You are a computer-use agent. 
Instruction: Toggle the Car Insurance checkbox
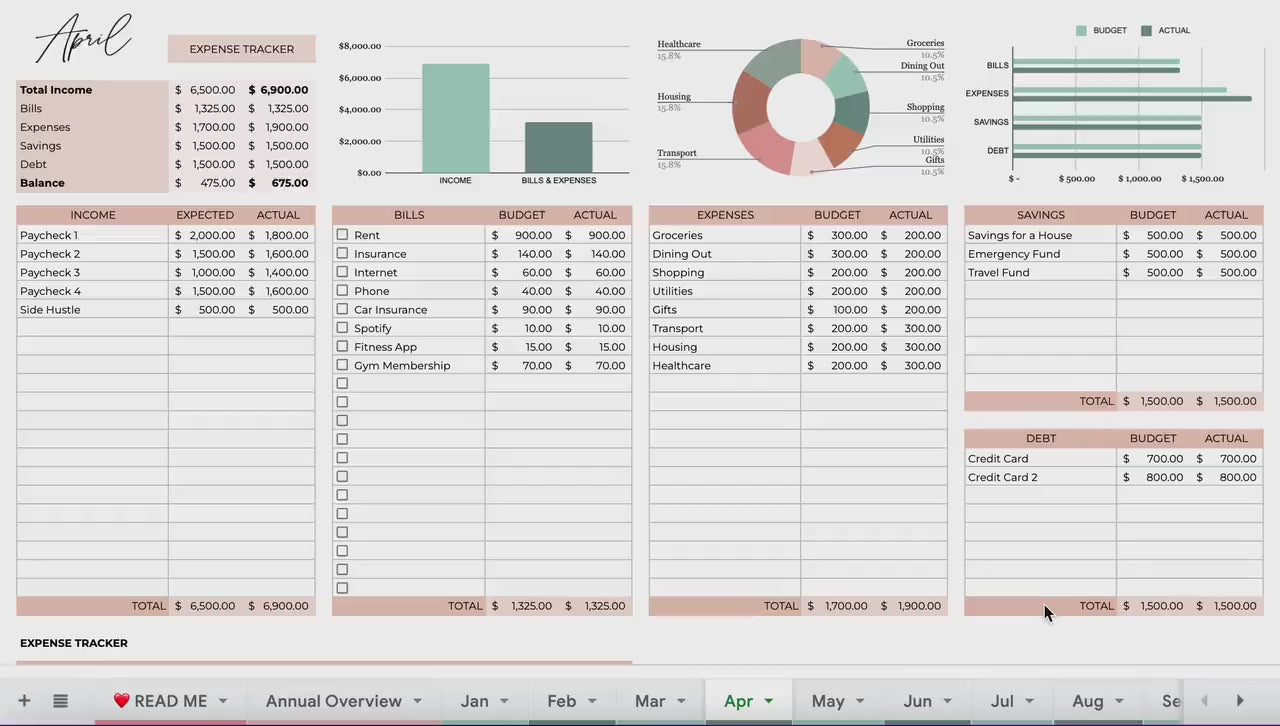tap(342, 309)
